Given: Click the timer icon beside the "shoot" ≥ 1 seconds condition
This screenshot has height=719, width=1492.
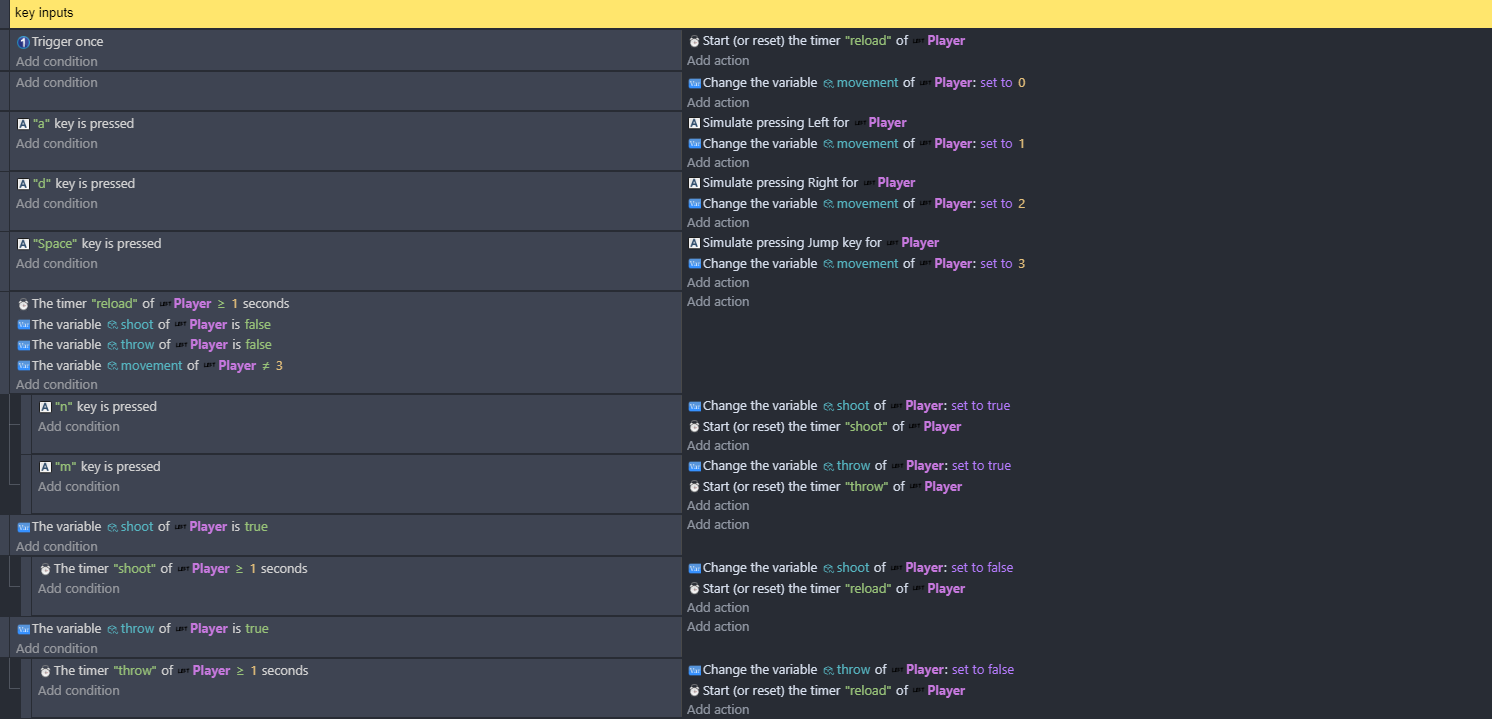Looking at the screenshot, I should click(45, 569).
